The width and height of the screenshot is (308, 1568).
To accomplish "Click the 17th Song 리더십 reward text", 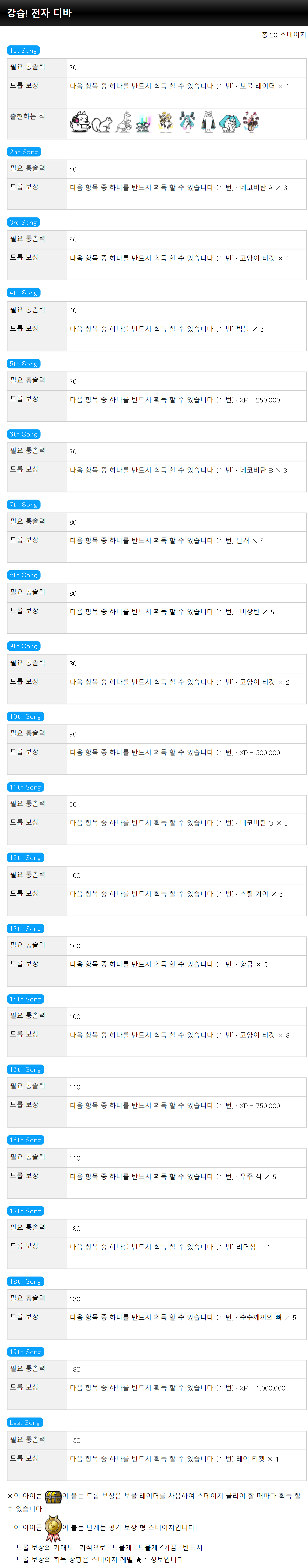I will [x=255, y=1247].
